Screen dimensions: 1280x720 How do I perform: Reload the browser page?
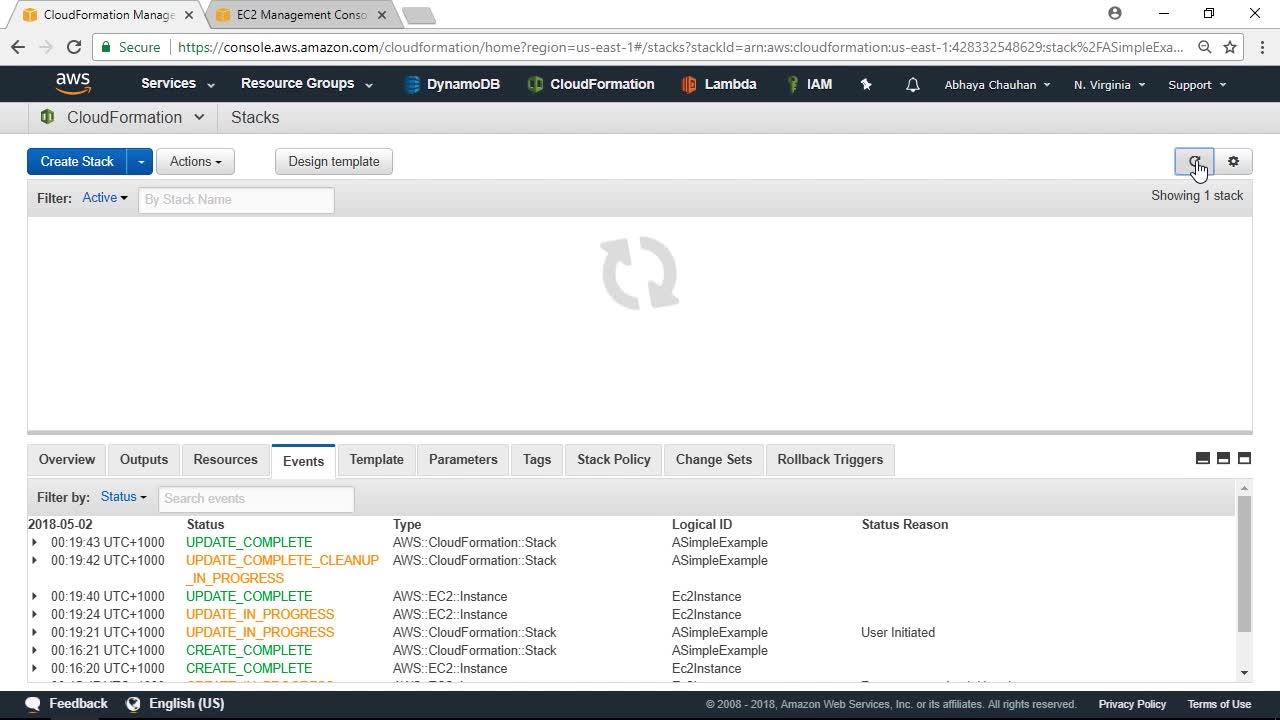pos(73,47)
